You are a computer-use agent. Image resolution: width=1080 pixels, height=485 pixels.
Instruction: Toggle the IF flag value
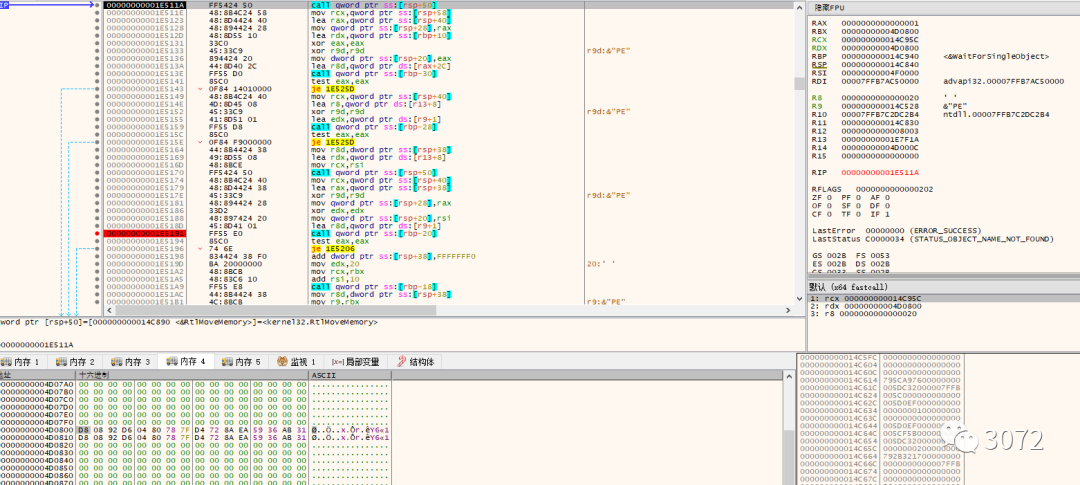click(886, 214)
